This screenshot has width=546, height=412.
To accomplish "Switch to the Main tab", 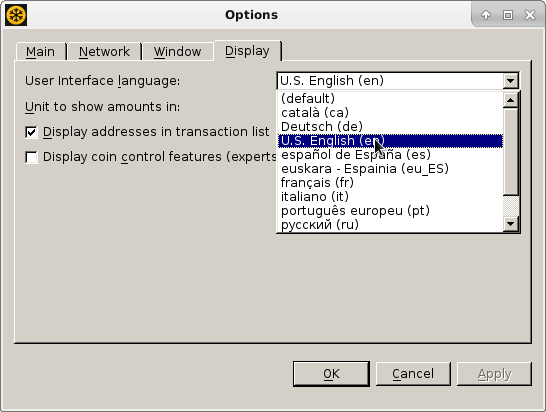I will tap(41, 52).
